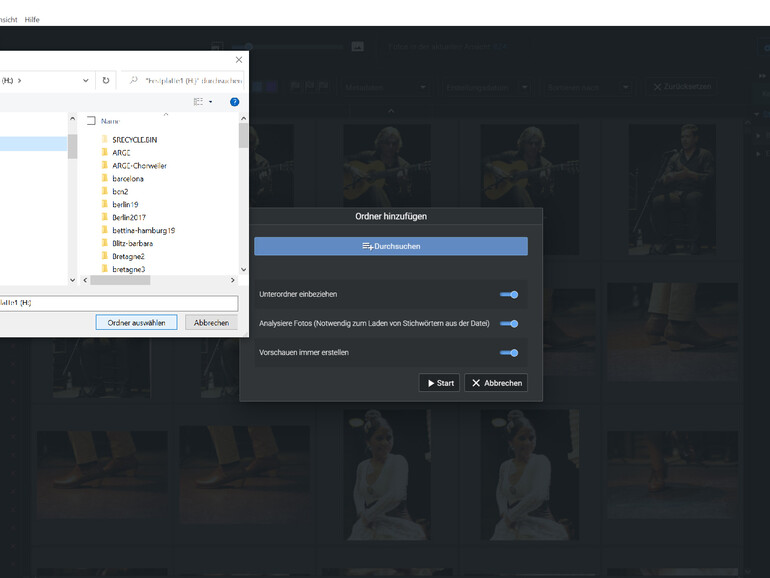Toggle the Analysiere Fotos switch
Image resolution: width=770 pixels, height=578 pixels.
(509, 324)
